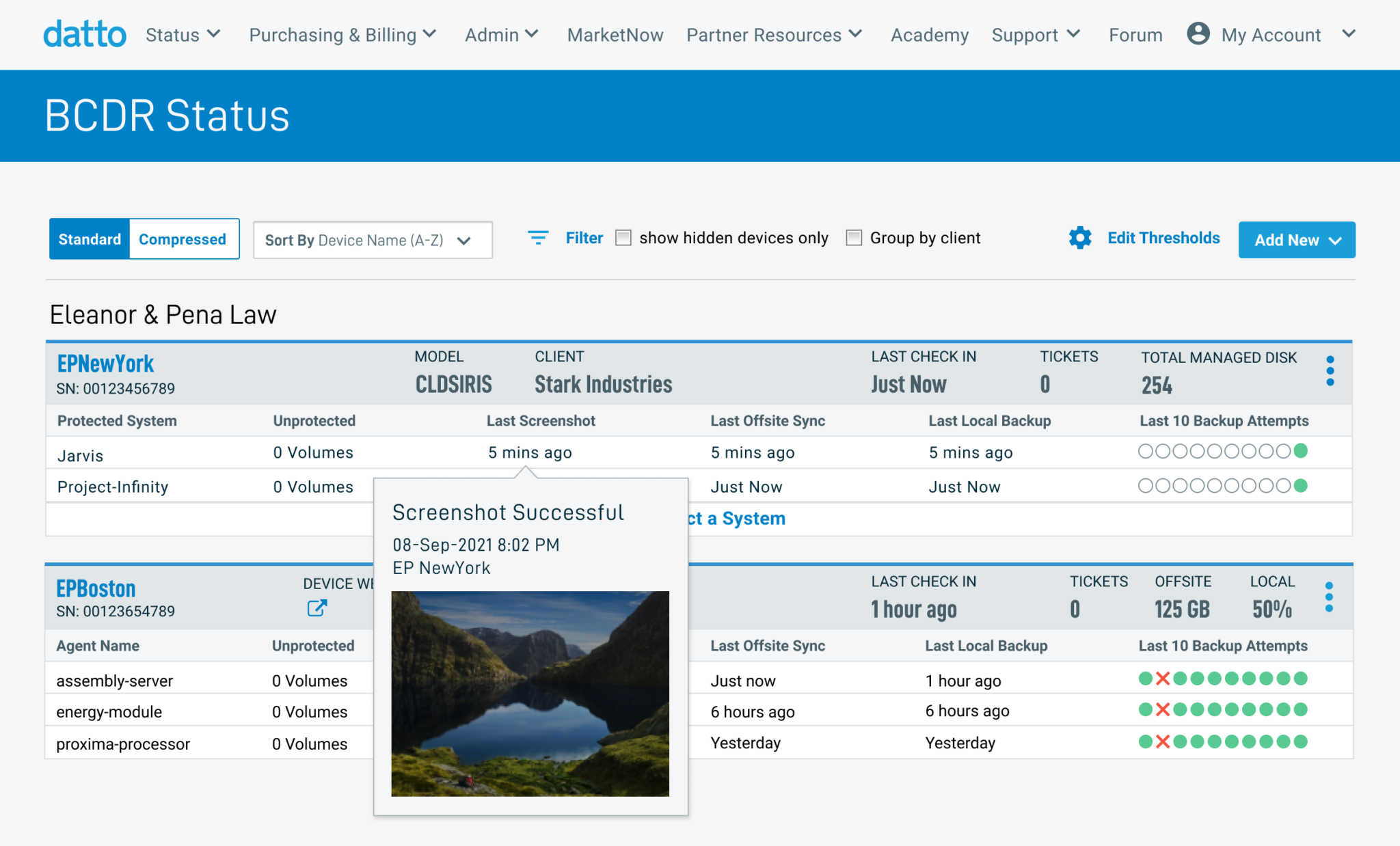Enable show hidden devices only
1400x846 pixels.
(623, 237)
